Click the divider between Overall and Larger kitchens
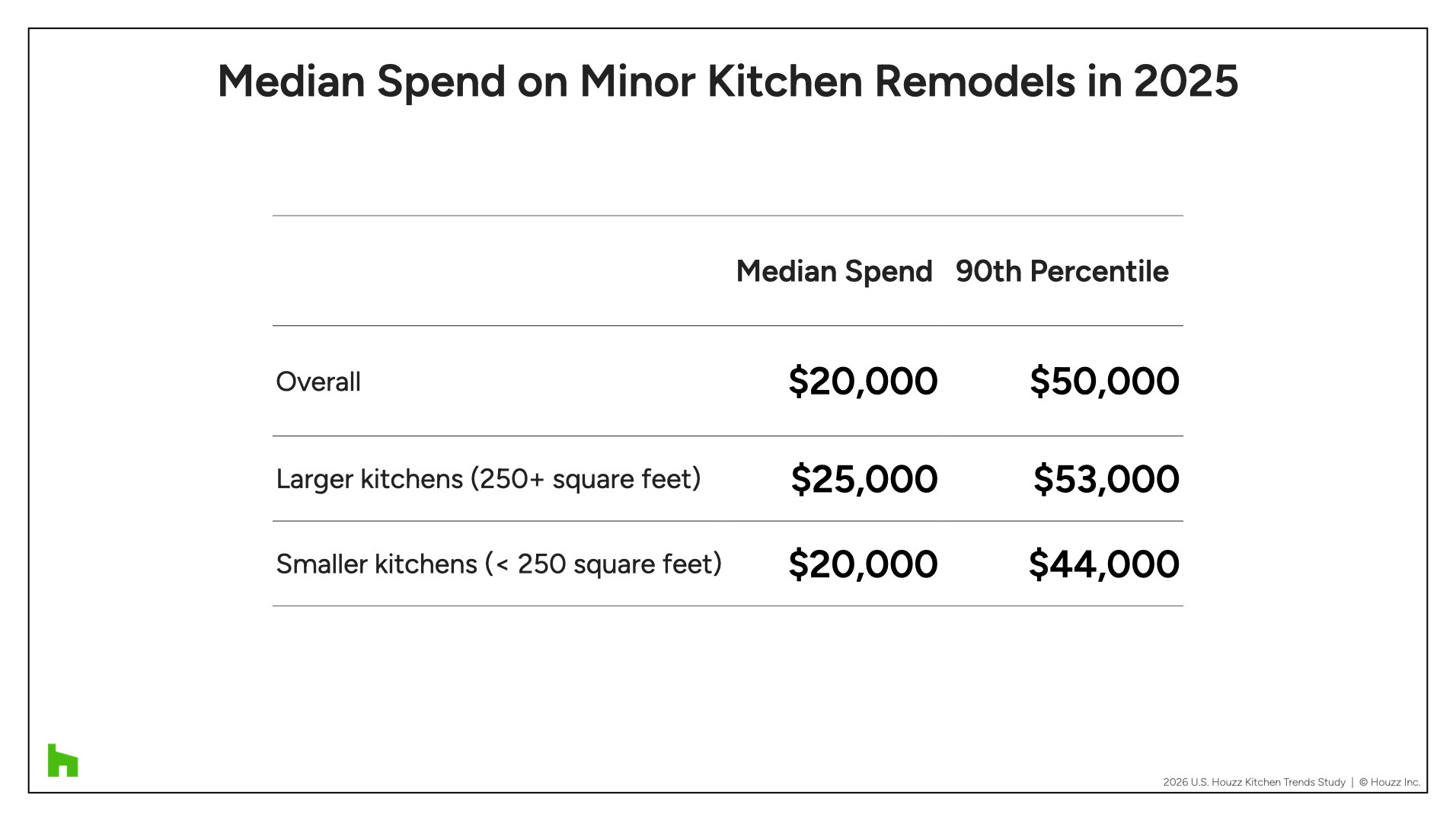Viewport: 1456px width, 821px height. click(x=727, y=436)
